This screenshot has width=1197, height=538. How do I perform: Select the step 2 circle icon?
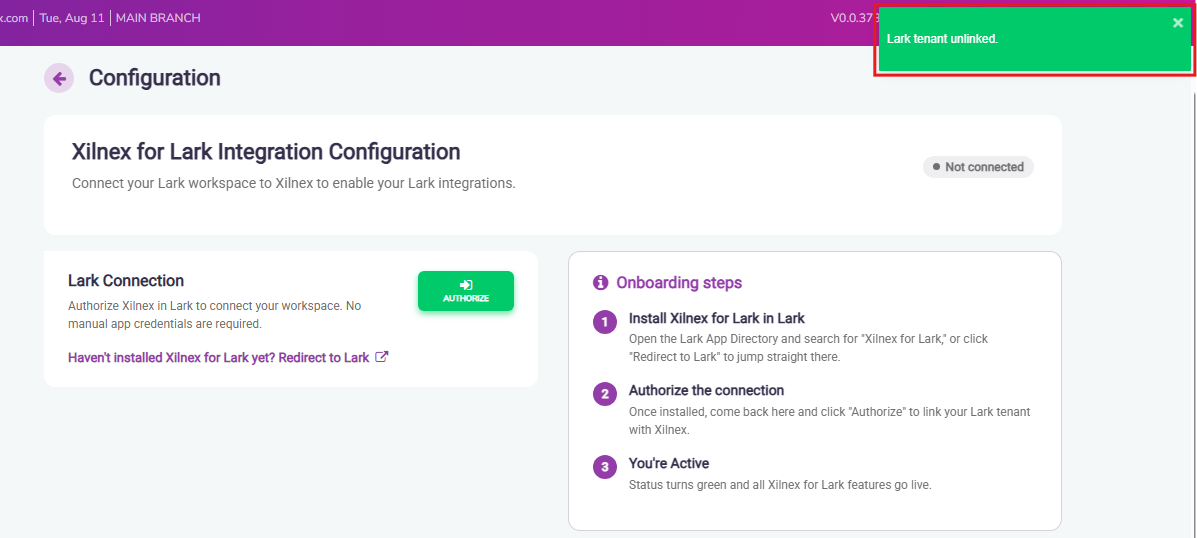tap(605, 395)
